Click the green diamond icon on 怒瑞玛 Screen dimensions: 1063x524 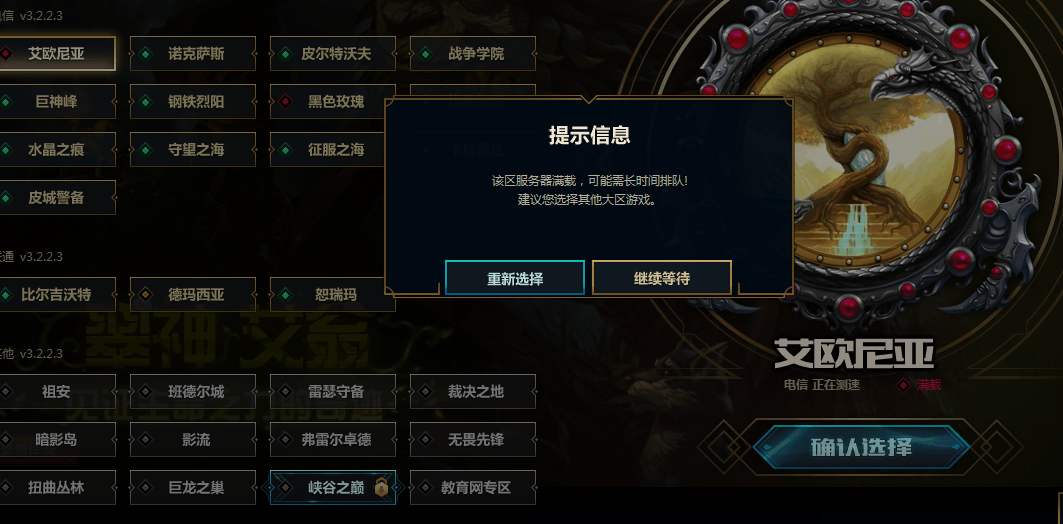point(285,295)
